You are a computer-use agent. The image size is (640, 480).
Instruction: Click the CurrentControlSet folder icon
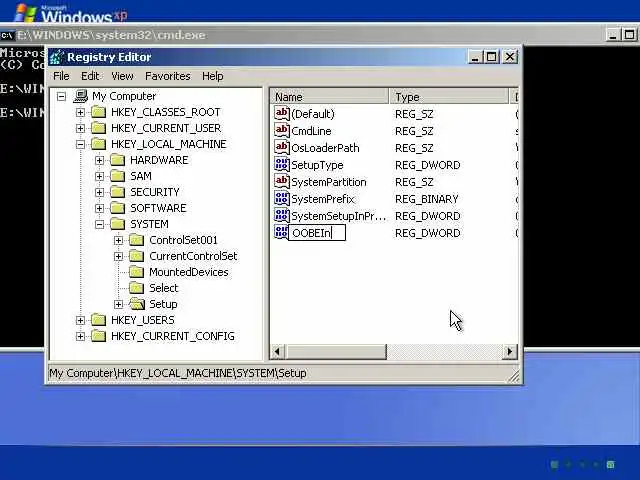point(136,256)
